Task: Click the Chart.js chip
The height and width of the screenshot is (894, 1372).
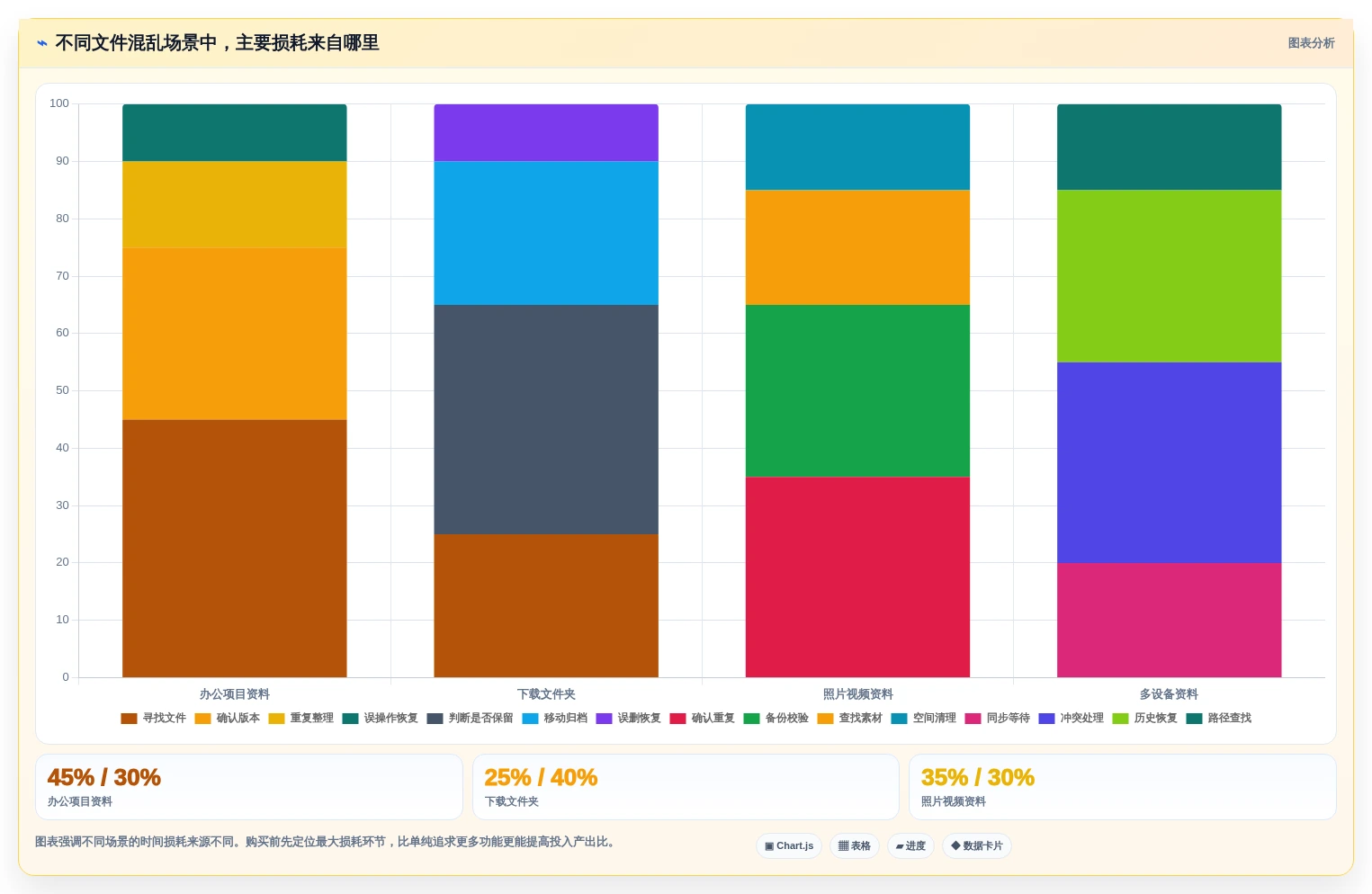Action: click(789, 845)
